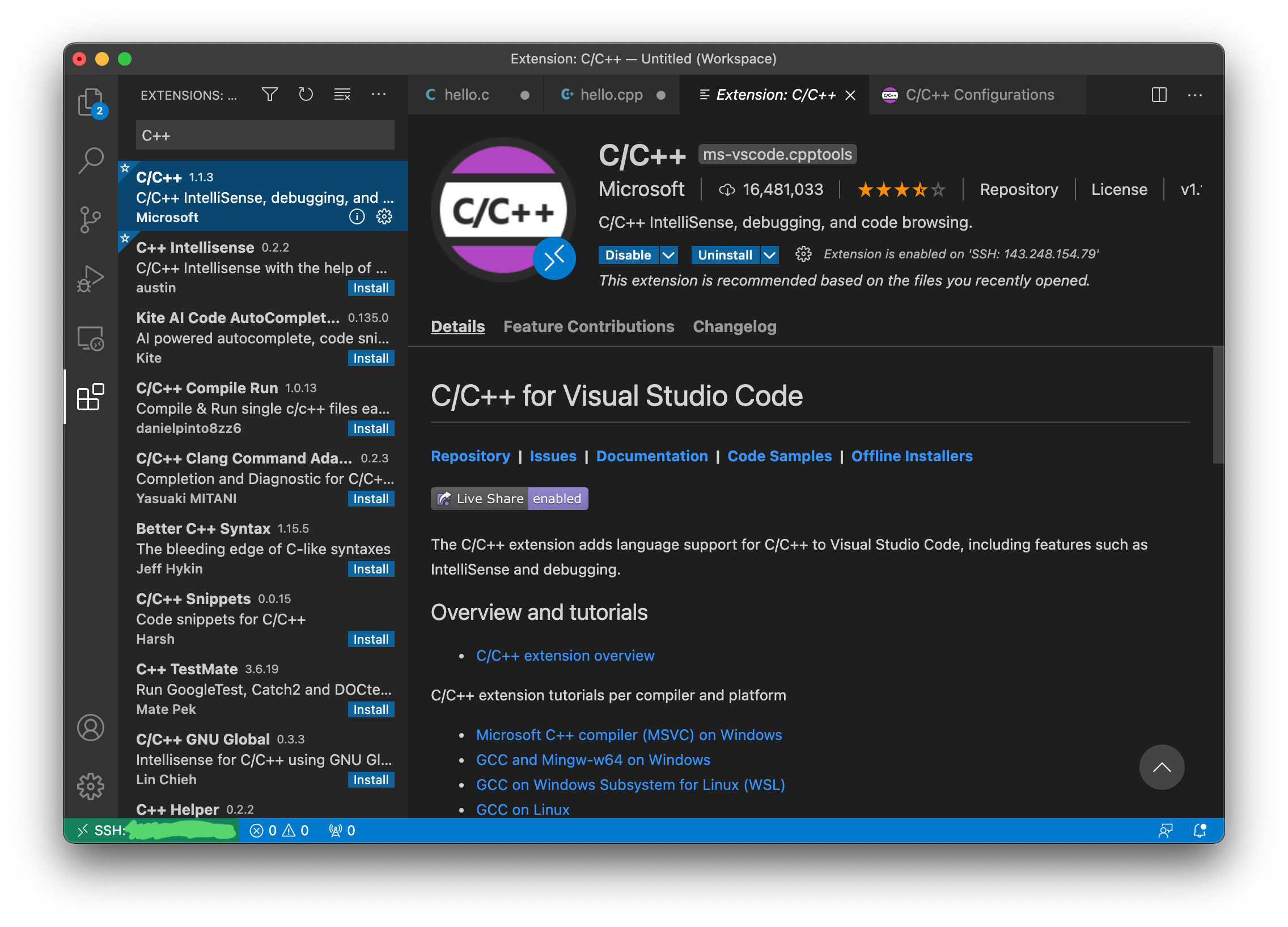
Task: Select the Details tab
Action: click(x=457, y=327)
